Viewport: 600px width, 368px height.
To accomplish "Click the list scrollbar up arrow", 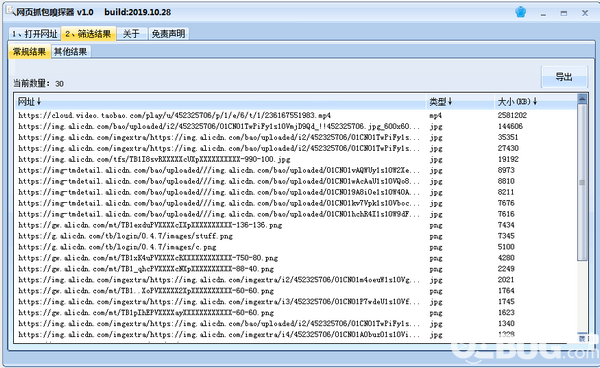I will point(582,99).
